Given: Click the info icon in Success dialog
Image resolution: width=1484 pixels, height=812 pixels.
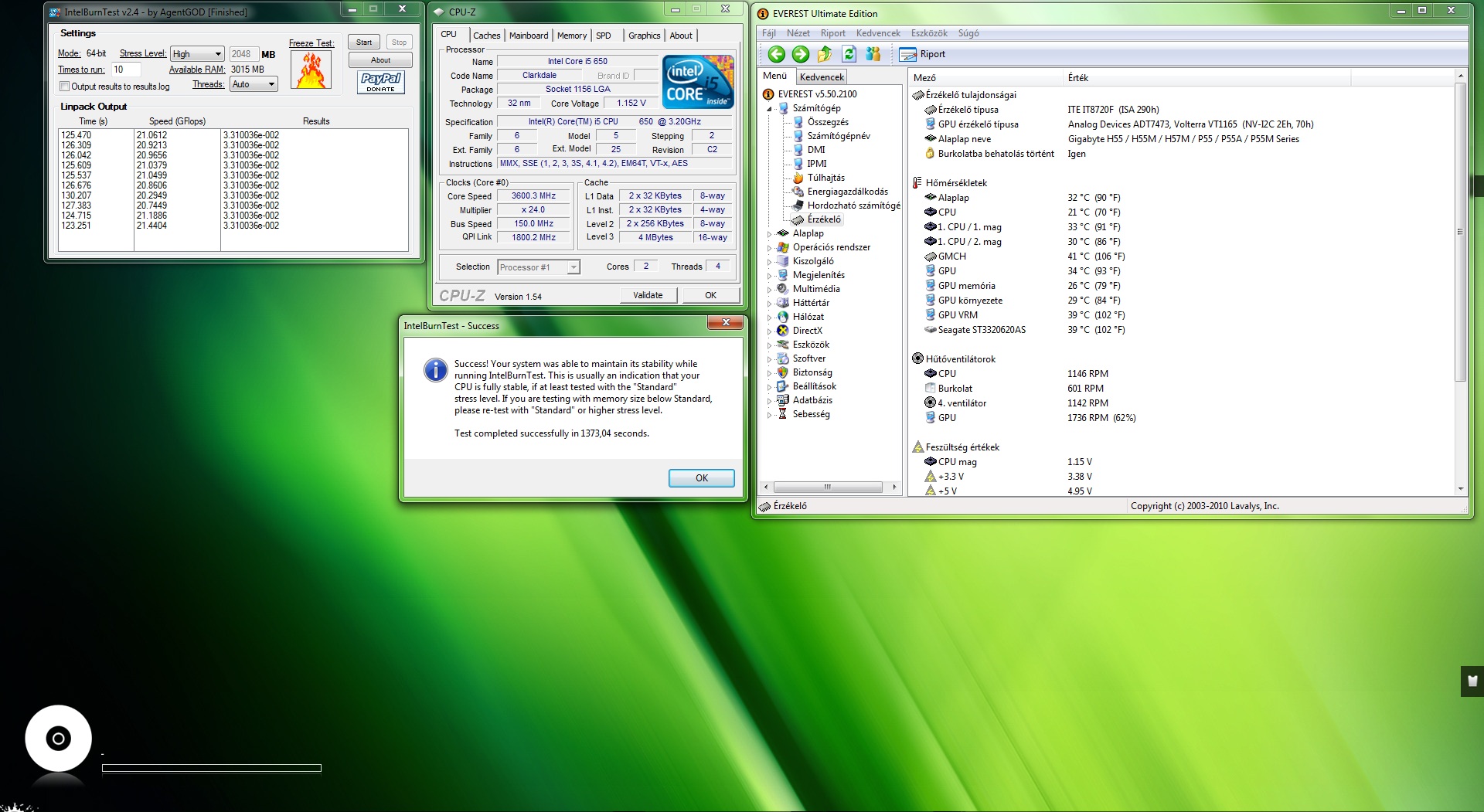Looking at the screenshot, I should click(435, 370).
